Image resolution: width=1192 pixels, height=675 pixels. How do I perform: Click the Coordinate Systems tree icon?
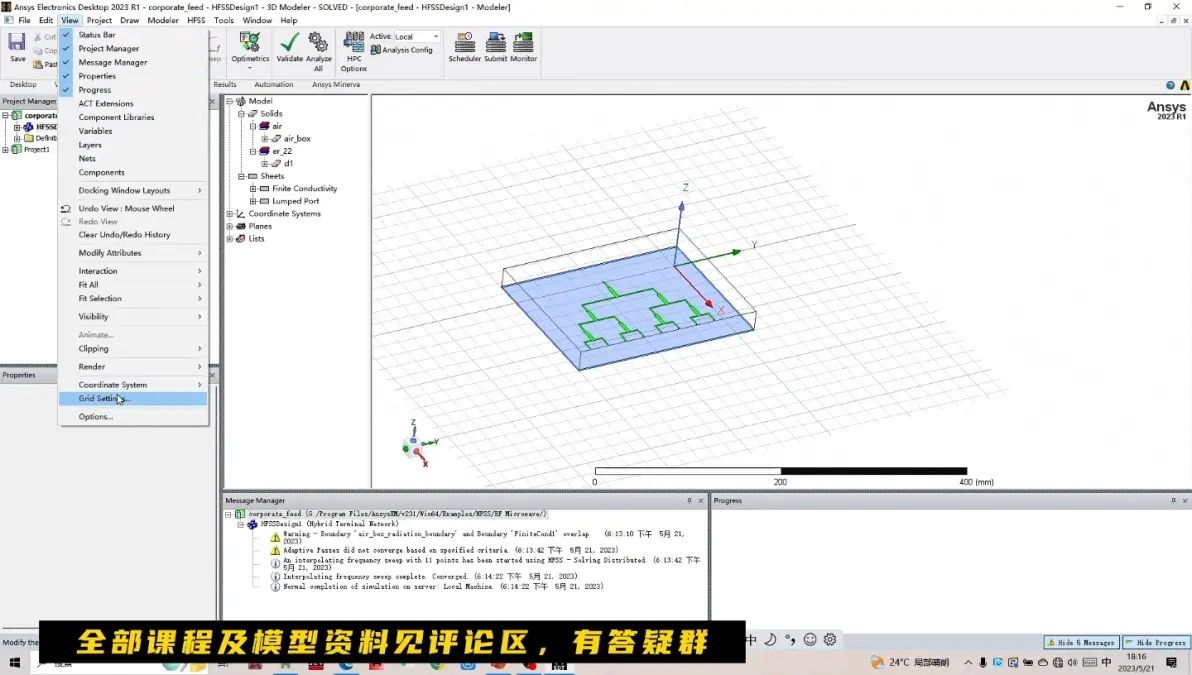(241, 214)
